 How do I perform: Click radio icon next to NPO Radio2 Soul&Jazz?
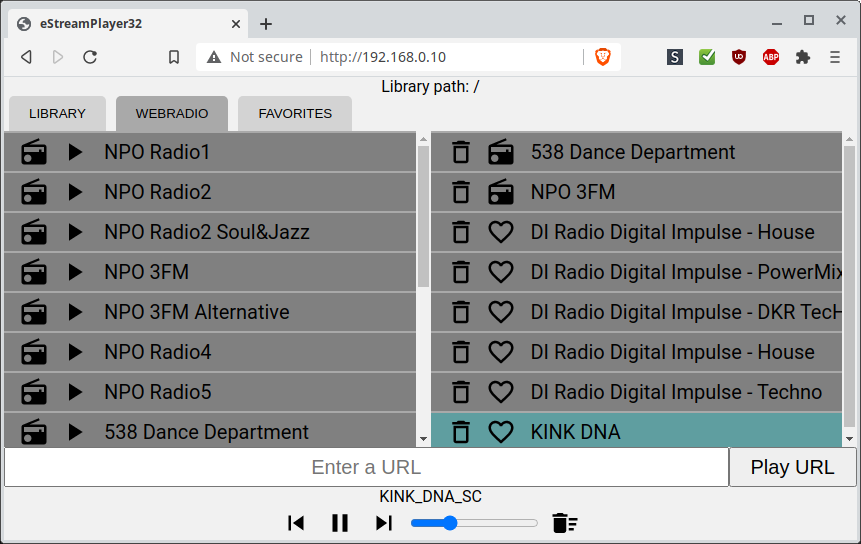33,232
